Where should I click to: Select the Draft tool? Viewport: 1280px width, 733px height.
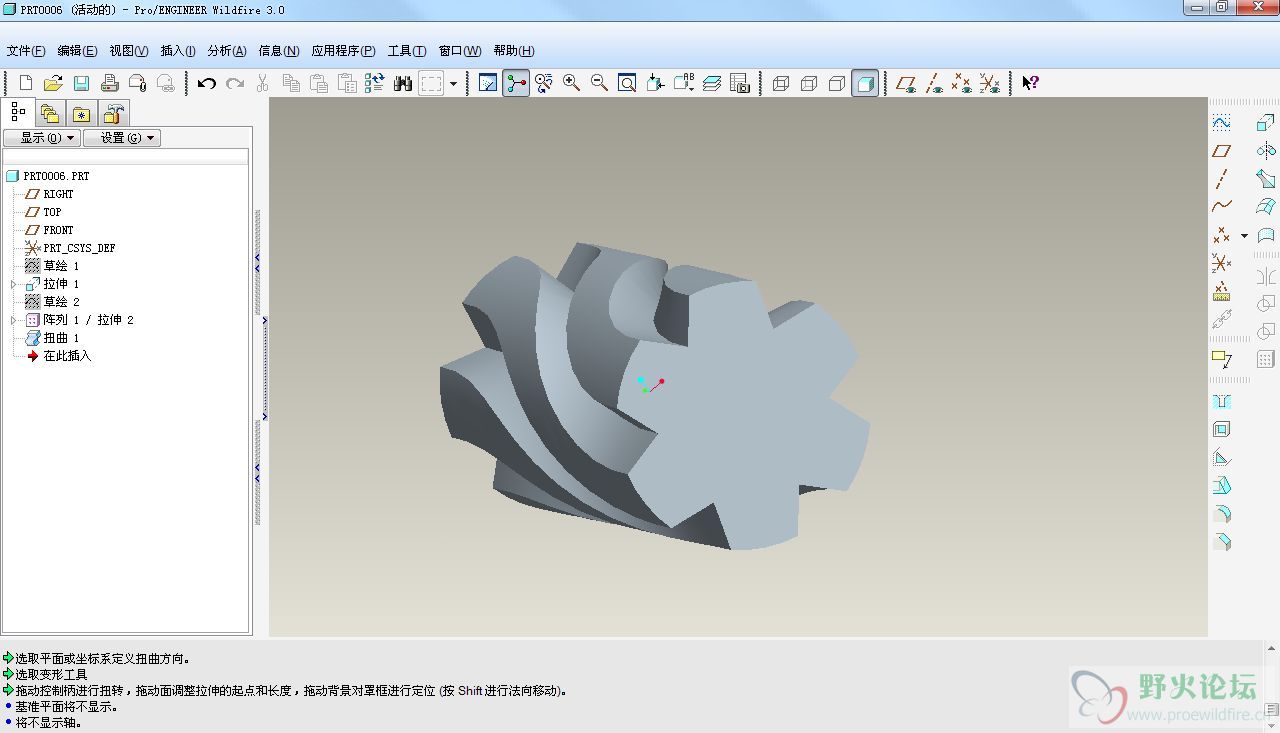pos(1221,486)
